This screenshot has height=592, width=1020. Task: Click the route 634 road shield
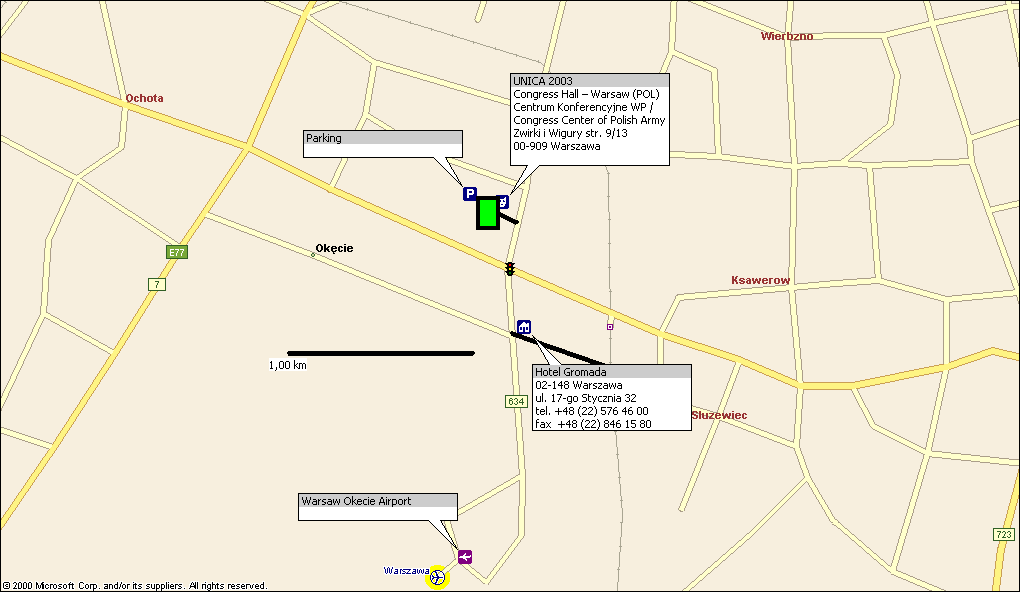pos(515,401)
